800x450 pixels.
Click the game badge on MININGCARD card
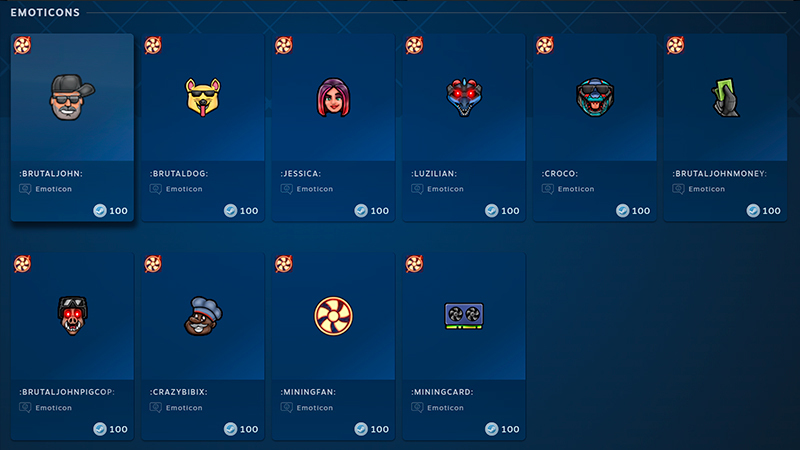coord(414,264)
